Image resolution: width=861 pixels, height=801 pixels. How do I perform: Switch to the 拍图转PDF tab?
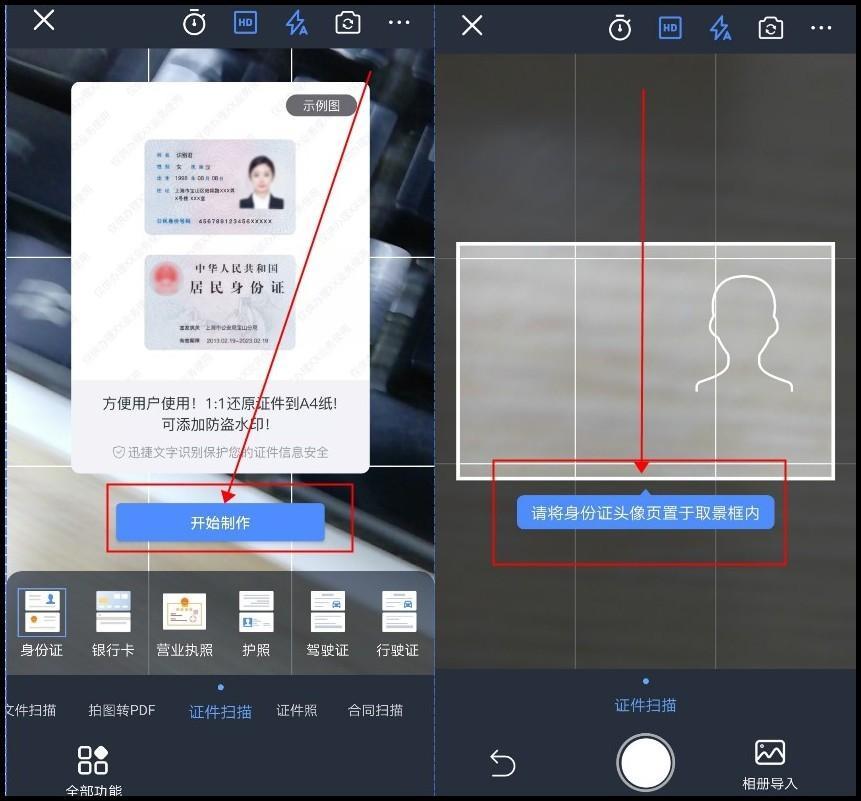[122, 711]
